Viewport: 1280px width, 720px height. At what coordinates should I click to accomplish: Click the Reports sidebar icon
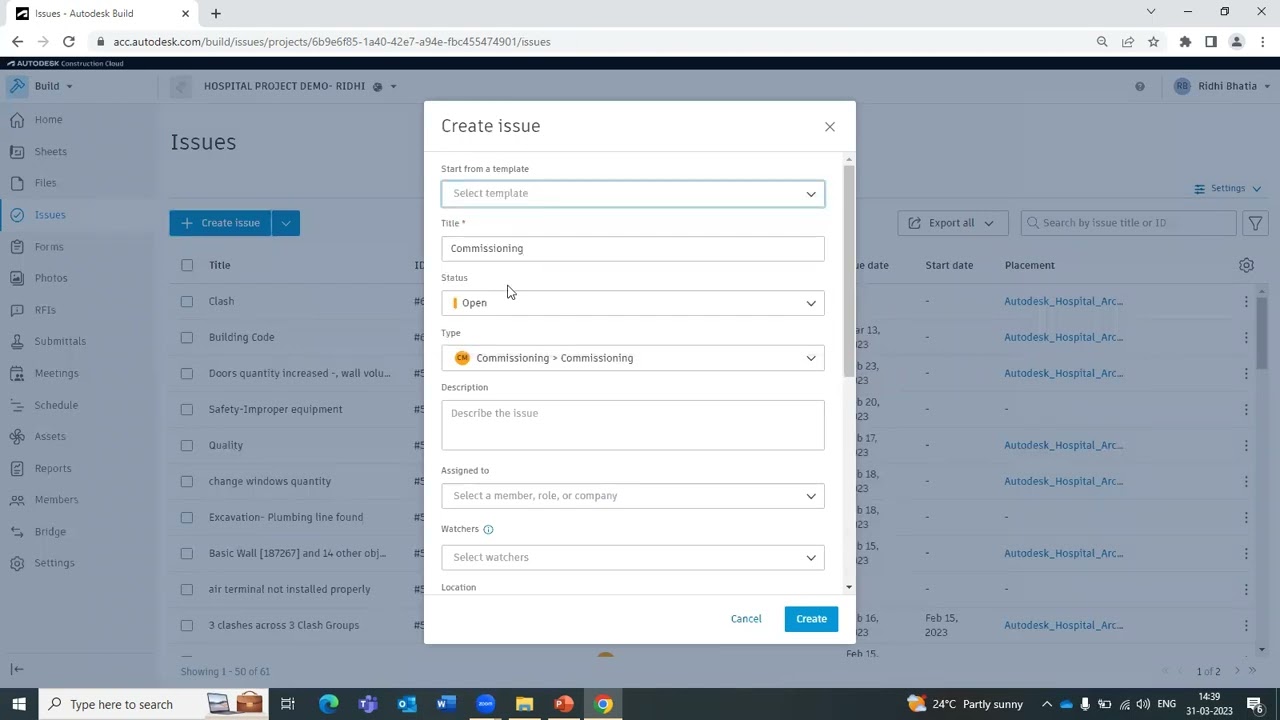[17, 468]
